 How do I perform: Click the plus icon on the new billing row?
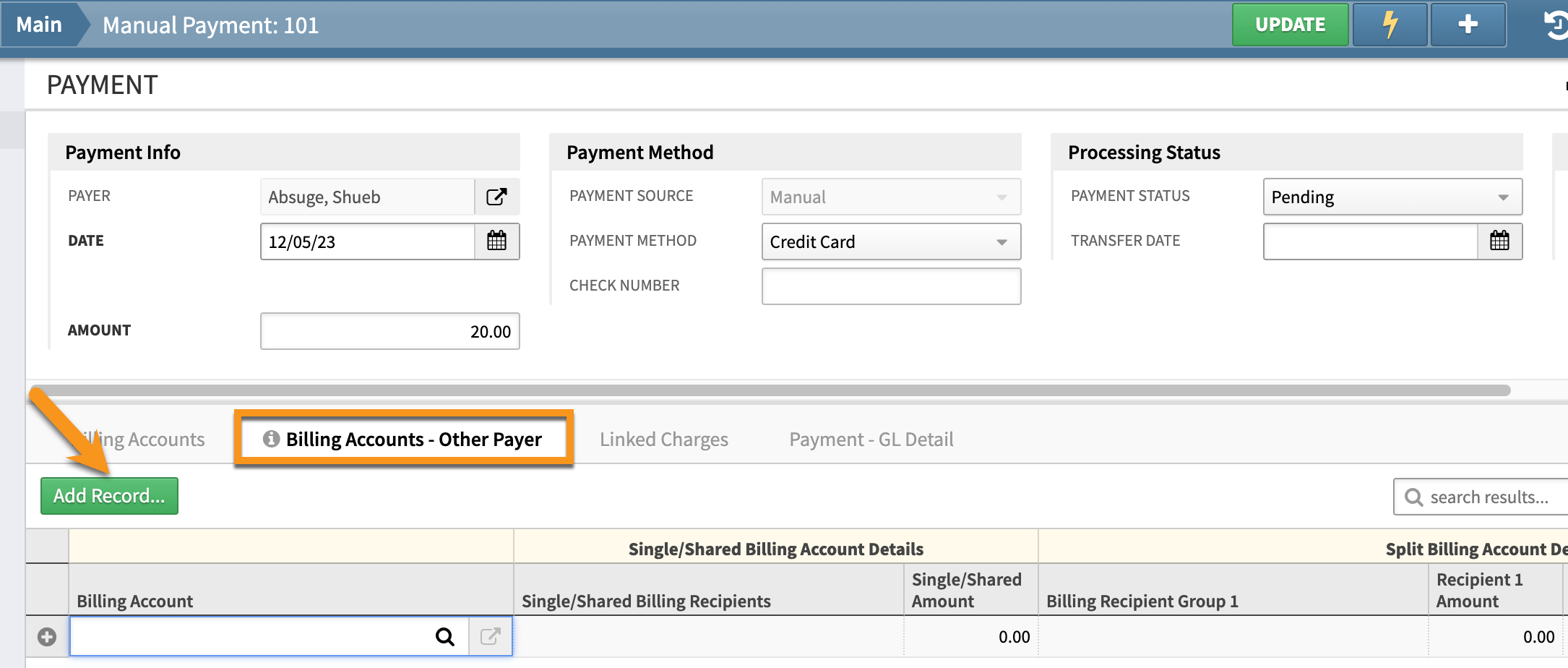pyautogui.click(x=47, y=636)
